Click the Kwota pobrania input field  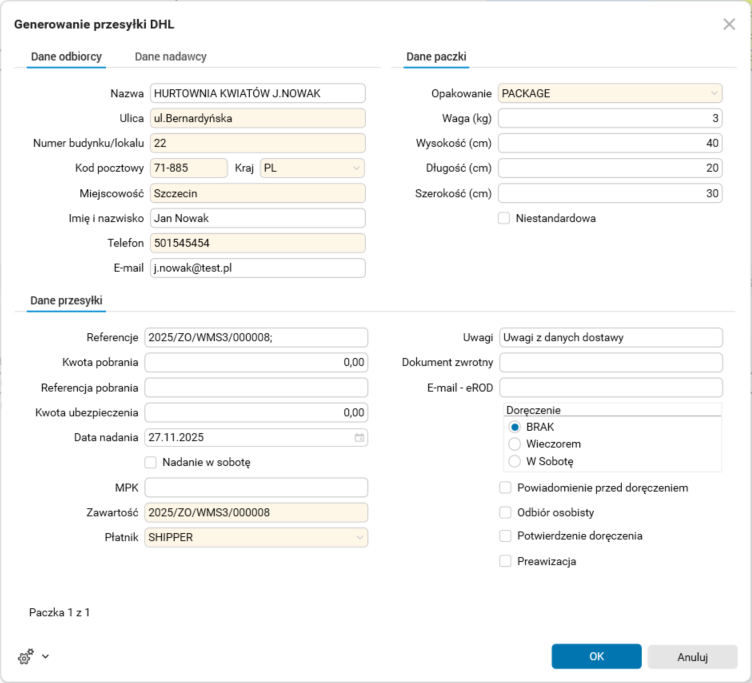(x=256, y=362)
